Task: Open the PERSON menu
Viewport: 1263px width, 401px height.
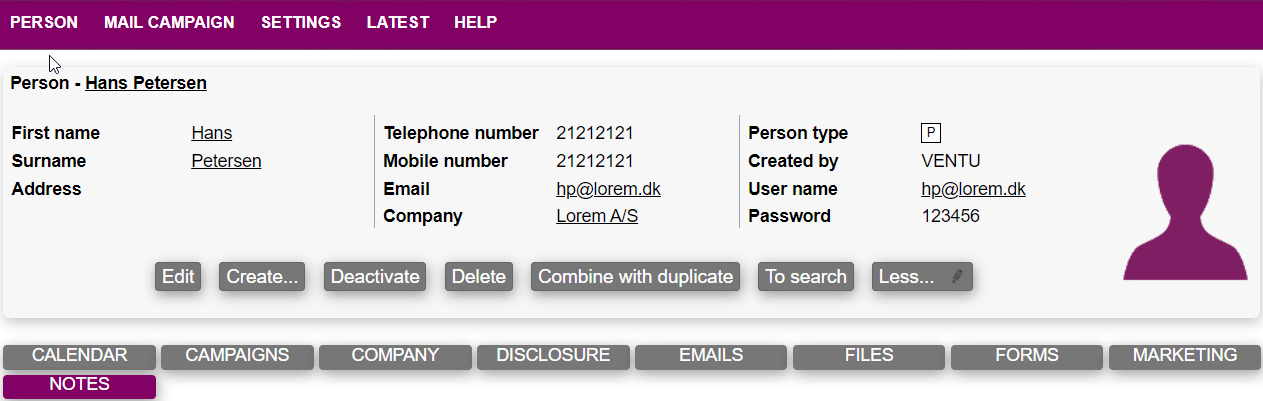Action: [44, 22]
